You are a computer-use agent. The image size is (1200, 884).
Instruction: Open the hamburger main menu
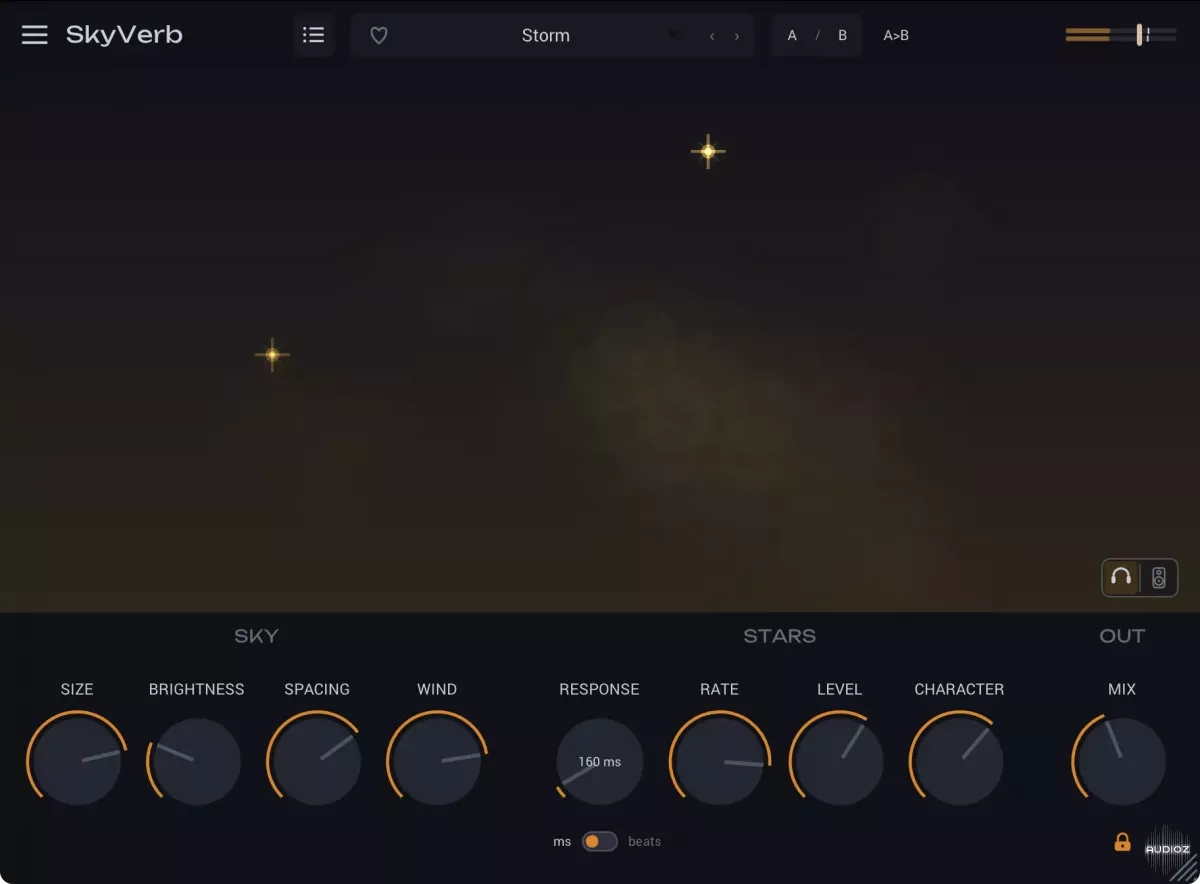pyautogui.click(x=35, y=35)
